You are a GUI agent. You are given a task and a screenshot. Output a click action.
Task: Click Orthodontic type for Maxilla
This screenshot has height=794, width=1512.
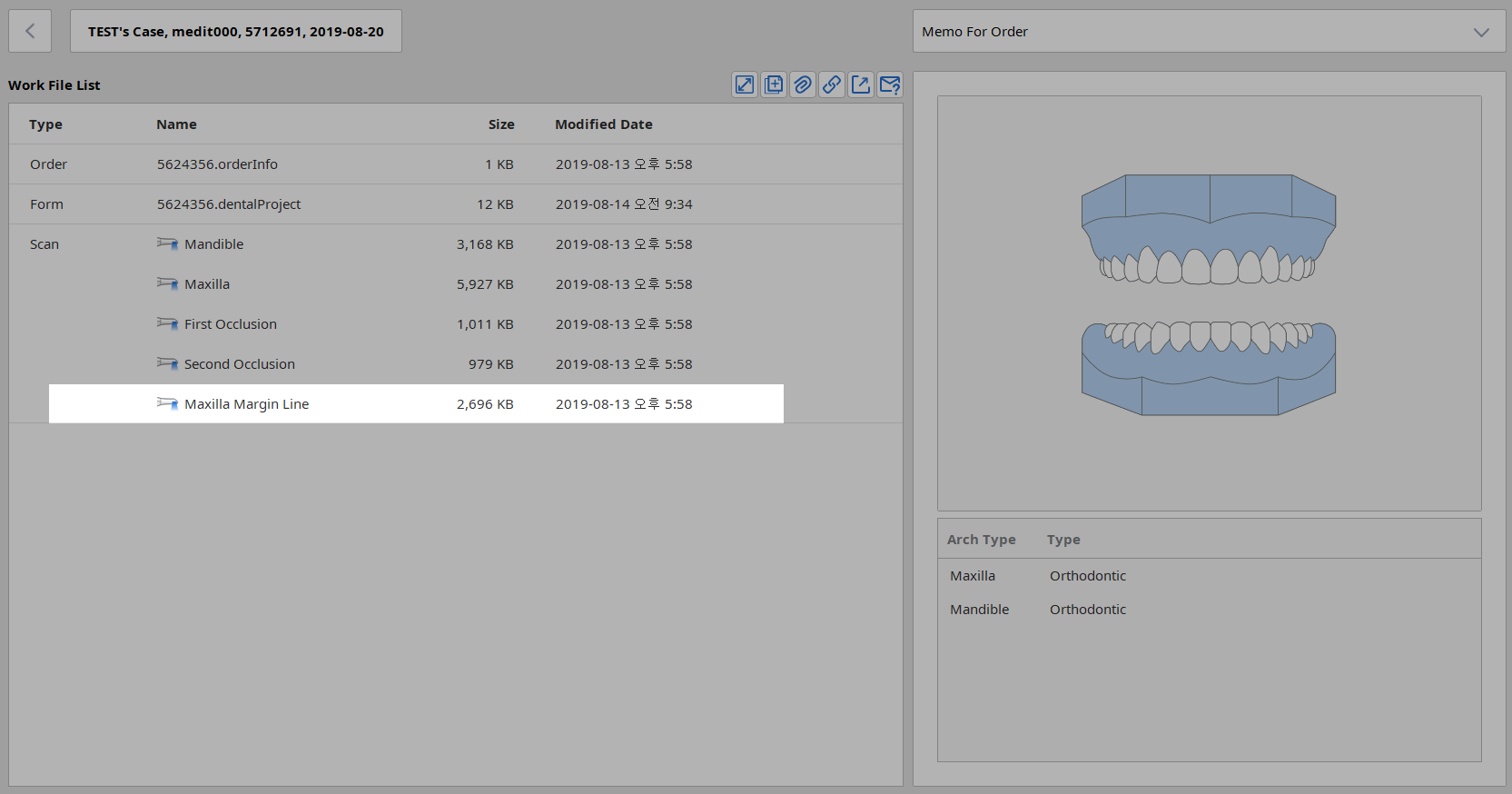(1088, 576)
